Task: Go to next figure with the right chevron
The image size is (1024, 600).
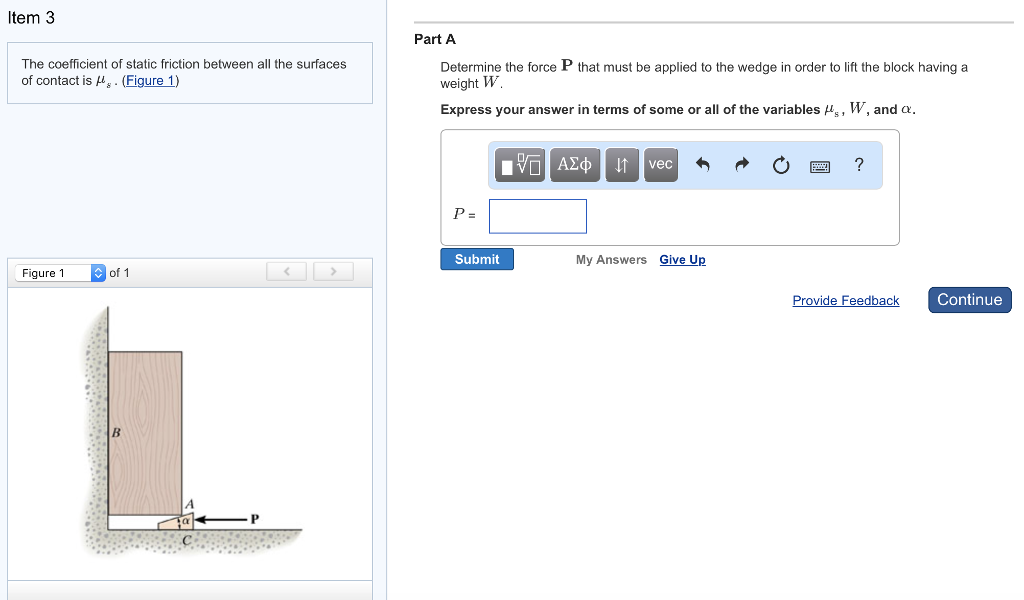Action: tap(332, 270)
